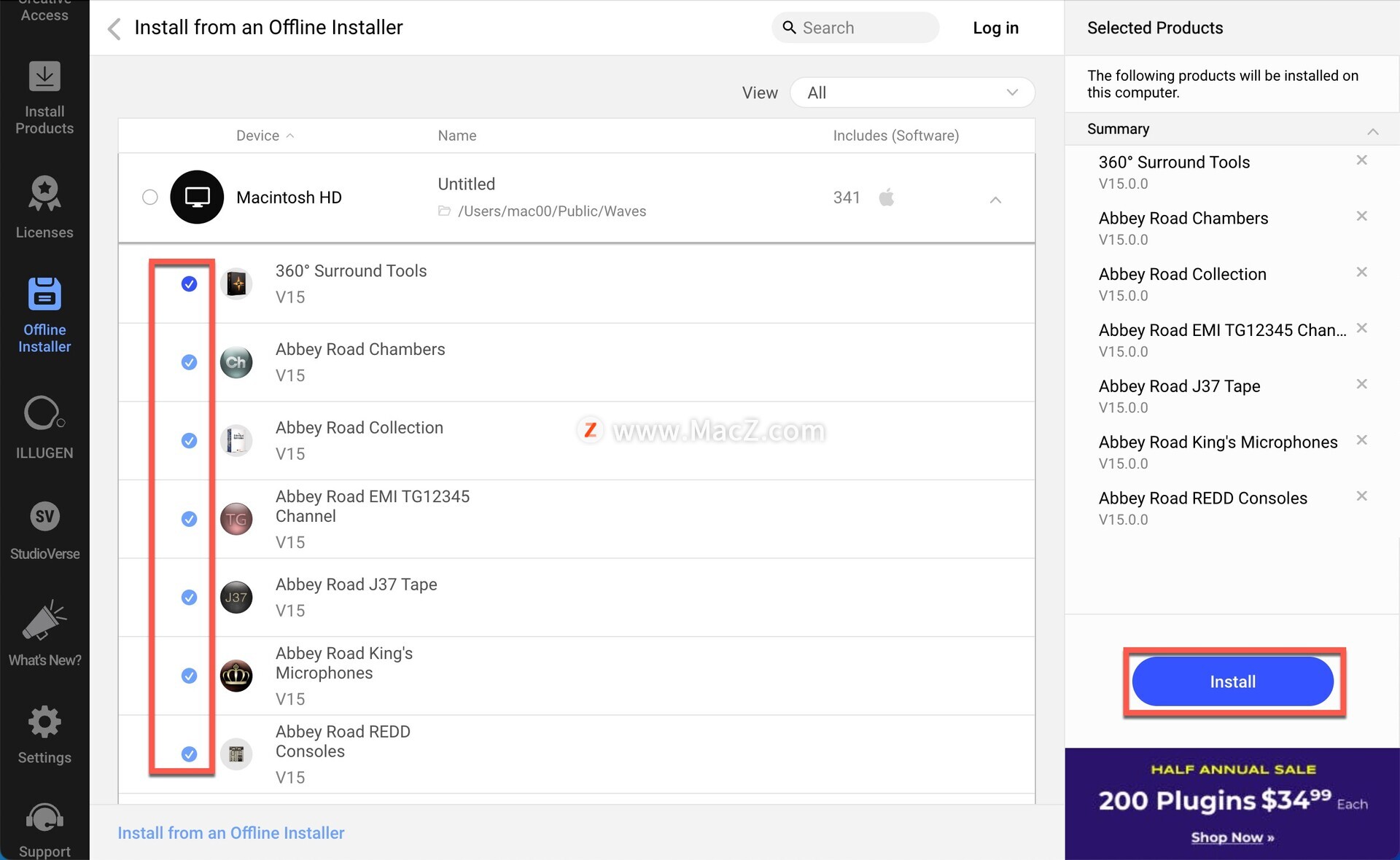Sort by the Device column
The image size is (1400, 860).
(x=265, y=136)
